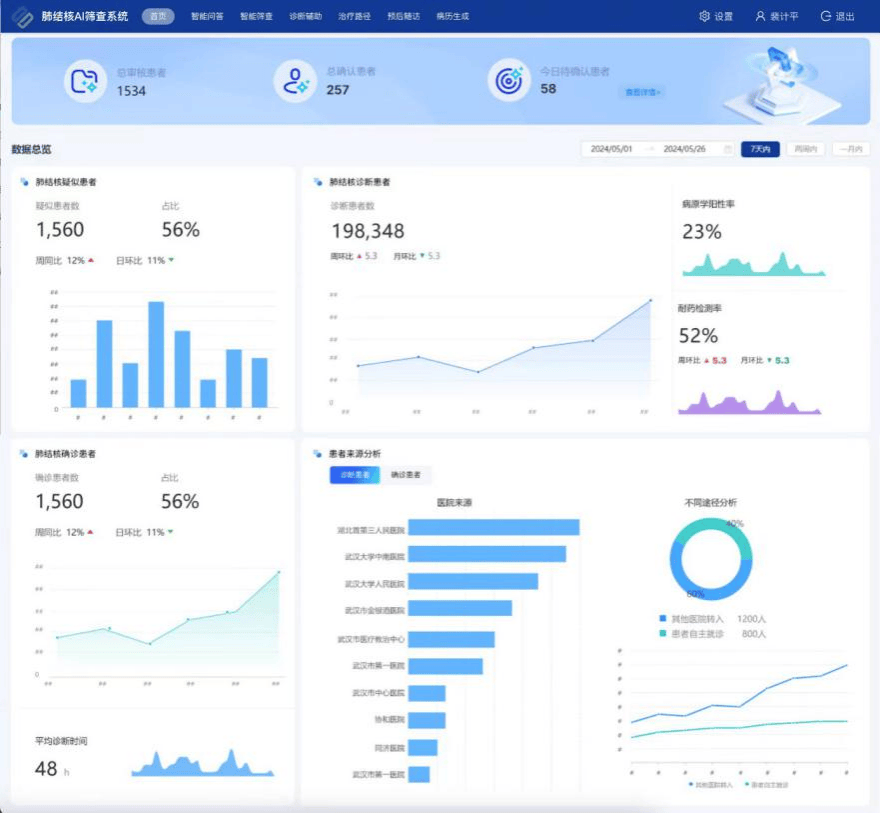
Task: Select the 一月内 time range option
Action: [x=850, y=149]
